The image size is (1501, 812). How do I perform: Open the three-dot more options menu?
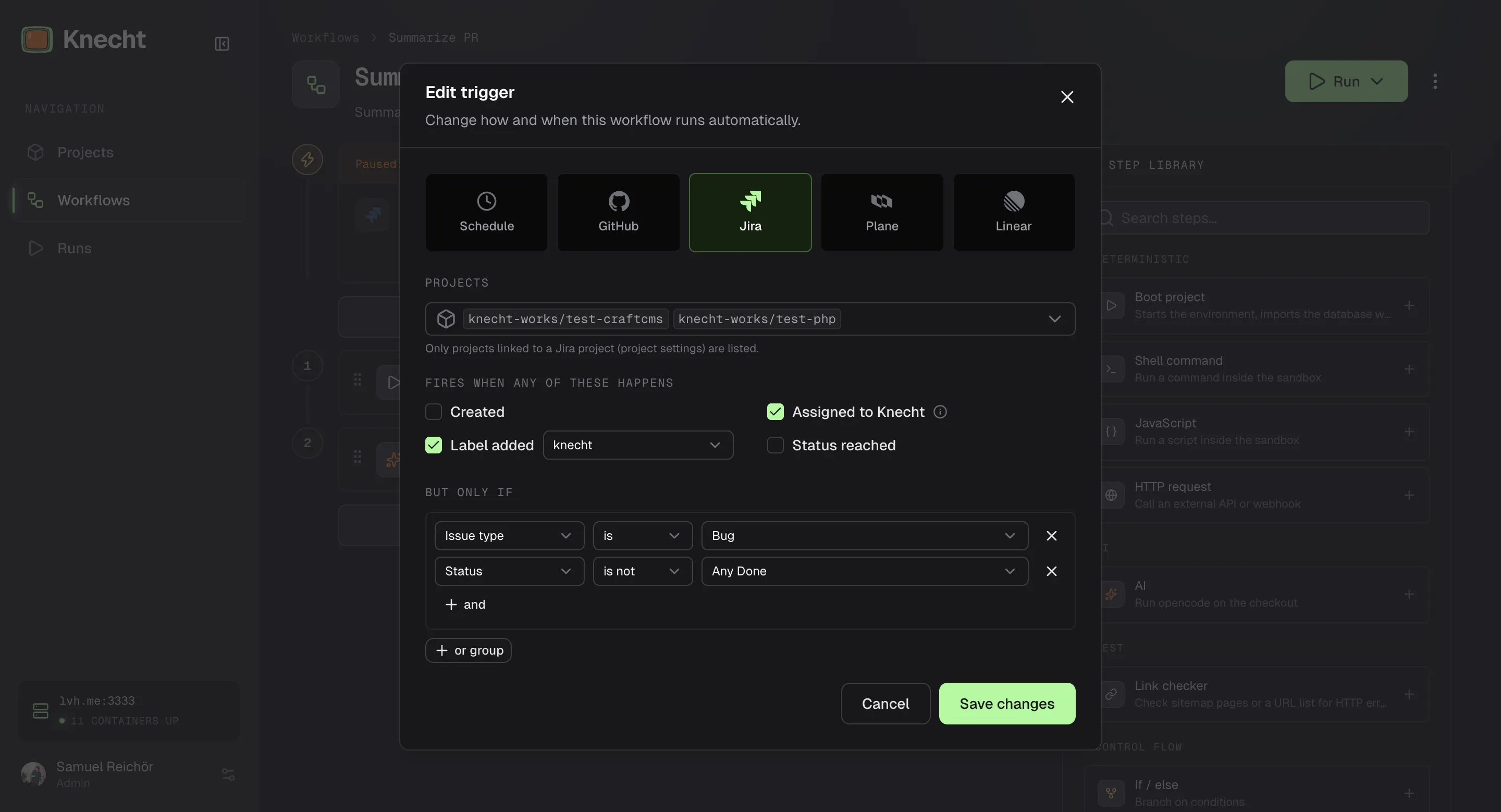[x=1435, y=81]
